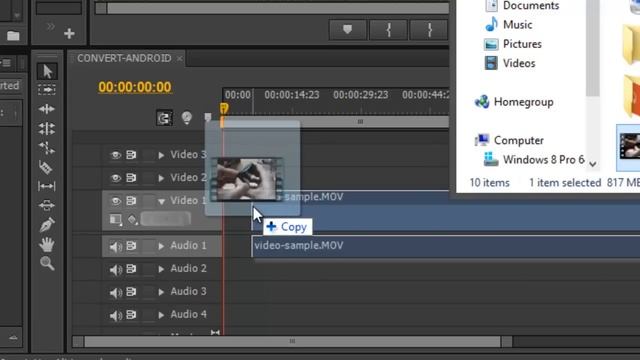Click the Mark In bracket button
640x360 pixels.
pos(389,29)
